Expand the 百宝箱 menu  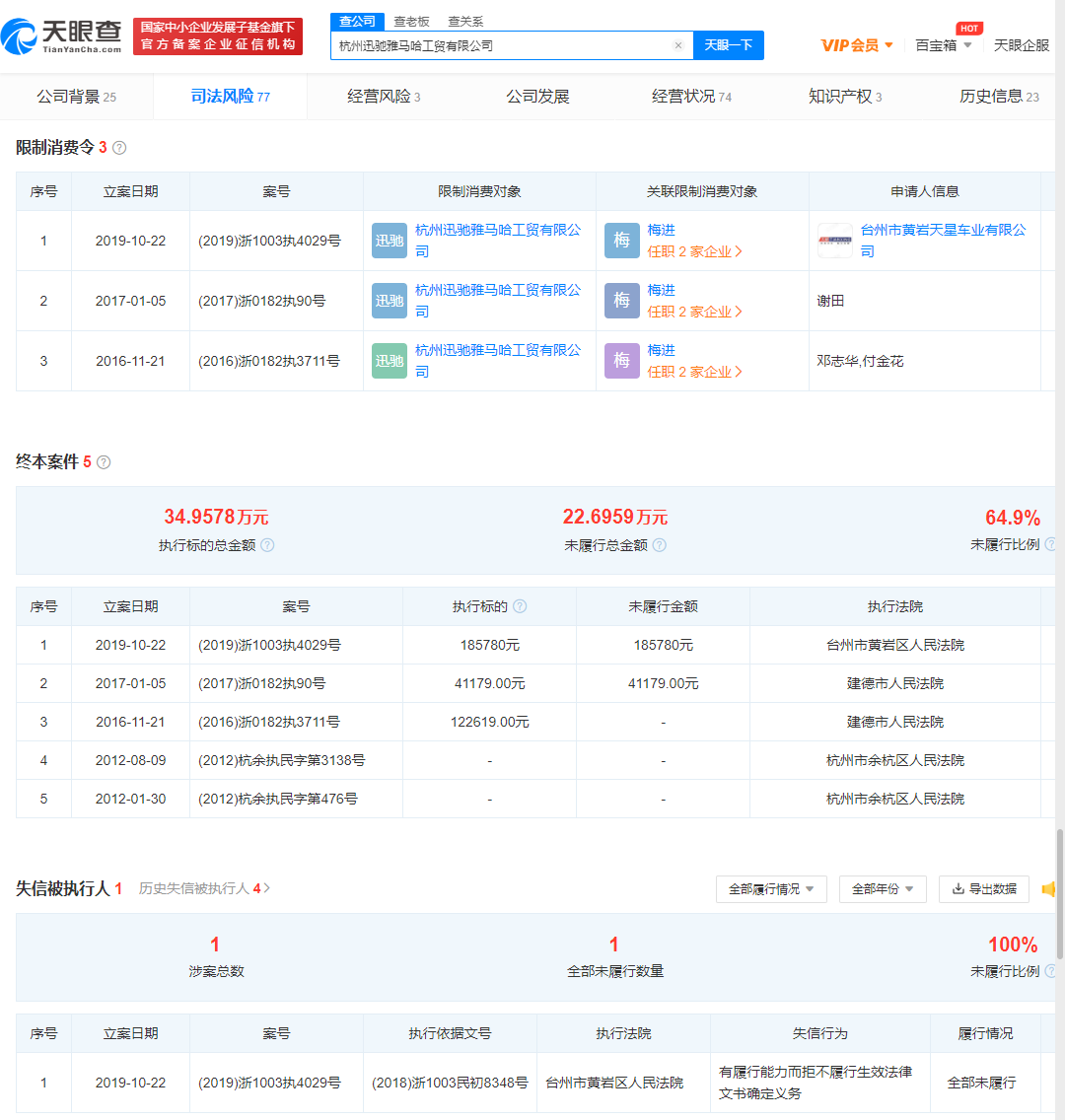944,45
